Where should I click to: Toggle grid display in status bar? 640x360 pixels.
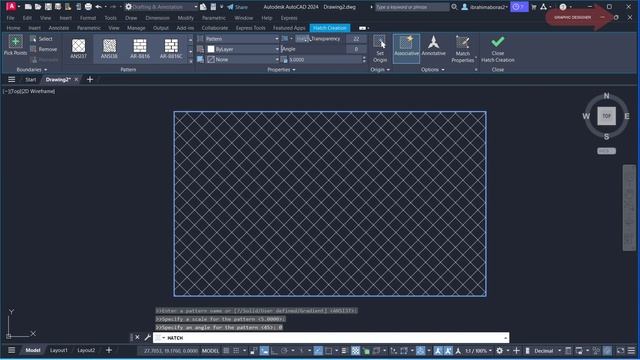226,351
